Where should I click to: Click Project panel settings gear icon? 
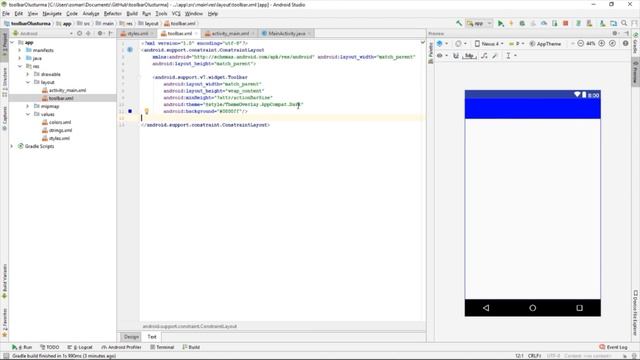click(x=100, y=33)
